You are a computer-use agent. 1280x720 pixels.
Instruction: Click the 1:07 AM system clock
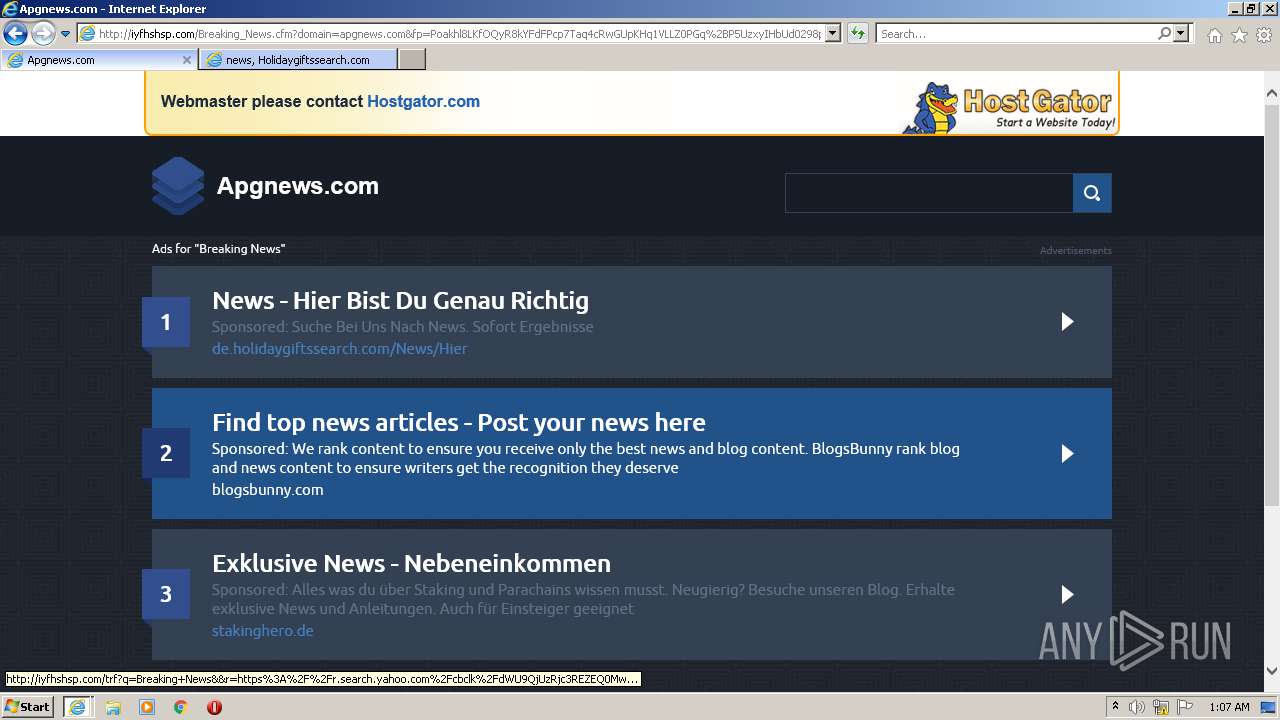pos(1229,707)
